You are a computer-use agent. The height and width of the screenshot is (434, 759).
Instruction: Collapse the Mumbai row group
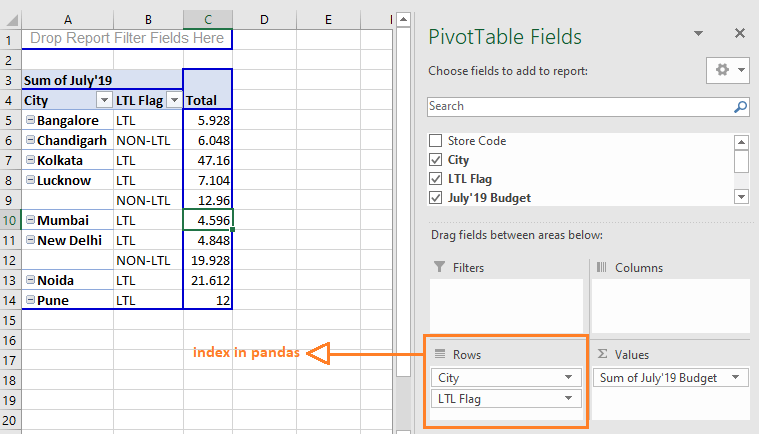click(30, 221)
